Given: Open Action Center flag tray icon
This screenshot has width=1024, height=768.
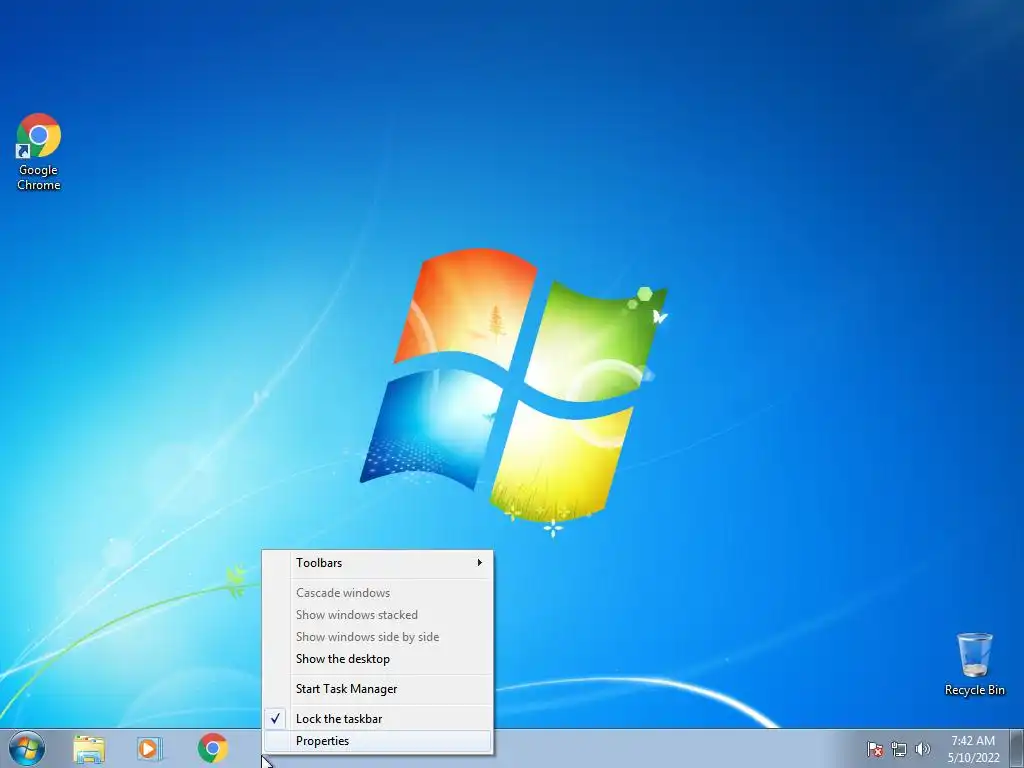Looking at the screenshot, I should [875, 749].
